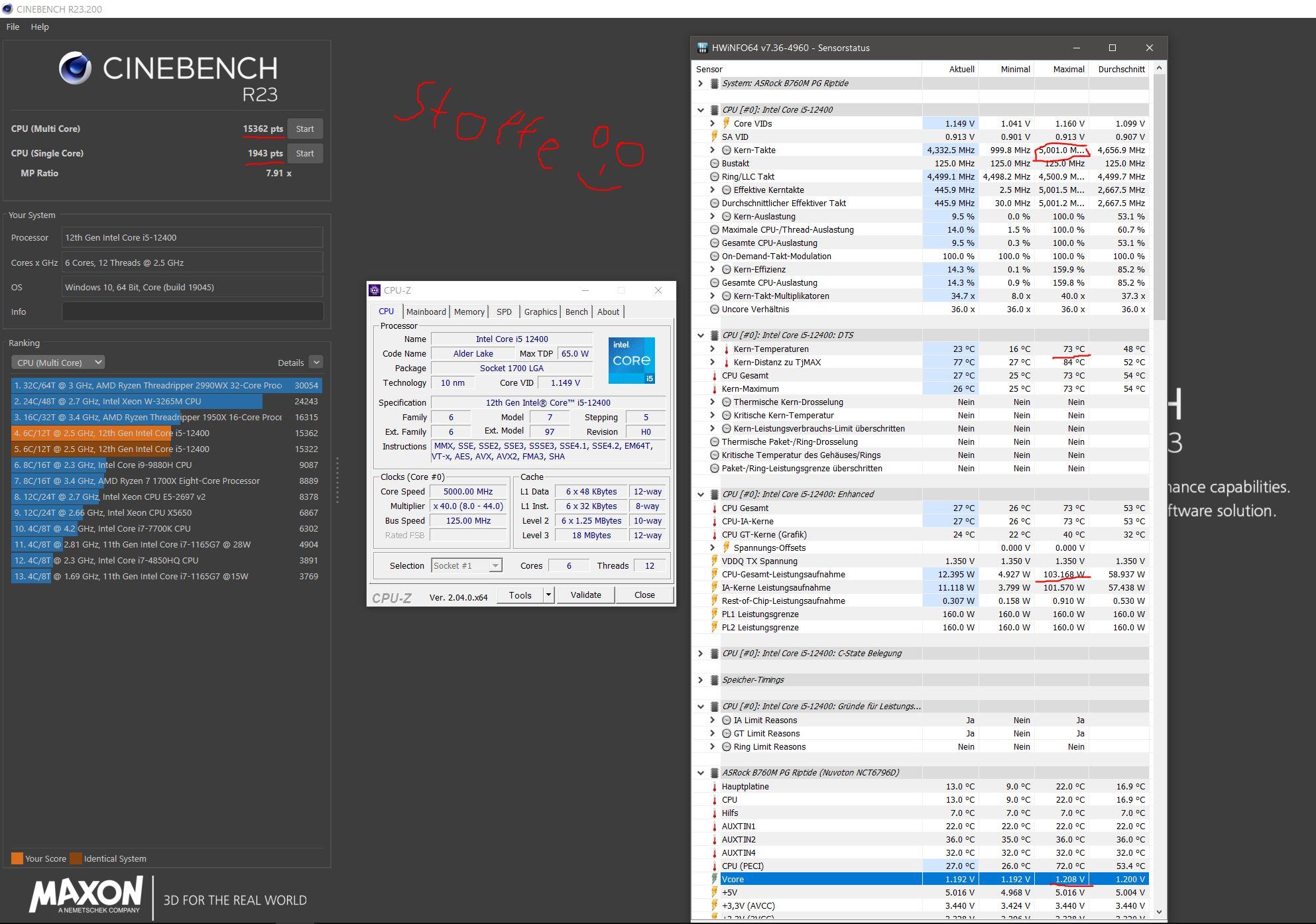Click the Uncore Verhältnis circle icon
This screenshot has height=924, width=1316.
[x=714, y=309]
